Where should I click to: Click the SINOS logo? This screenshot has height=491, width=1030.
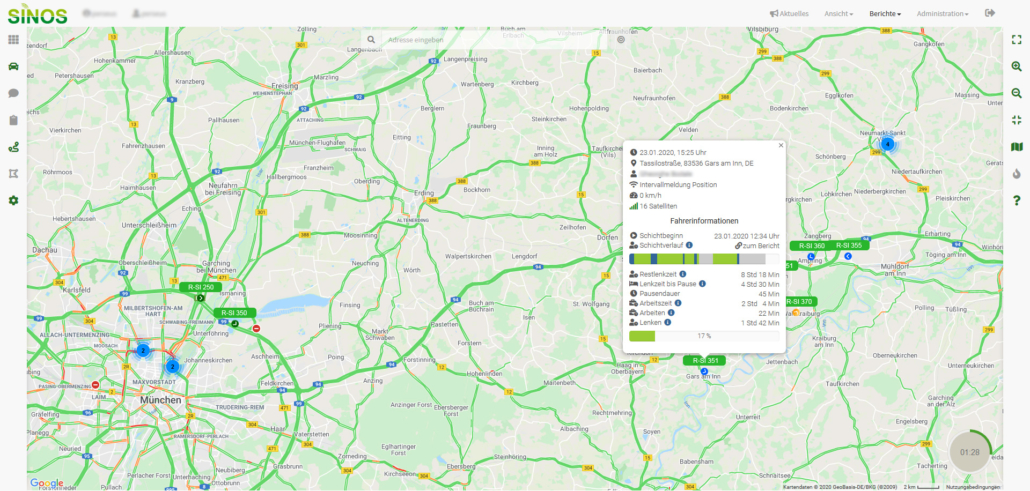[x=37, y=14]
